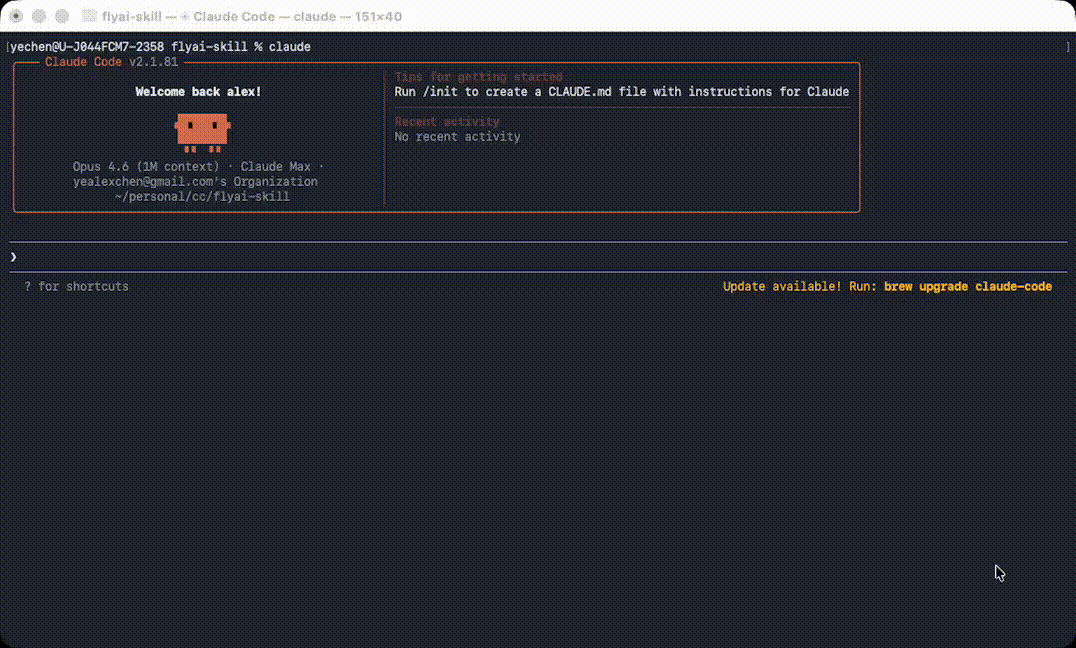Click the folder icon in the title bar

(x=88, y=16)
